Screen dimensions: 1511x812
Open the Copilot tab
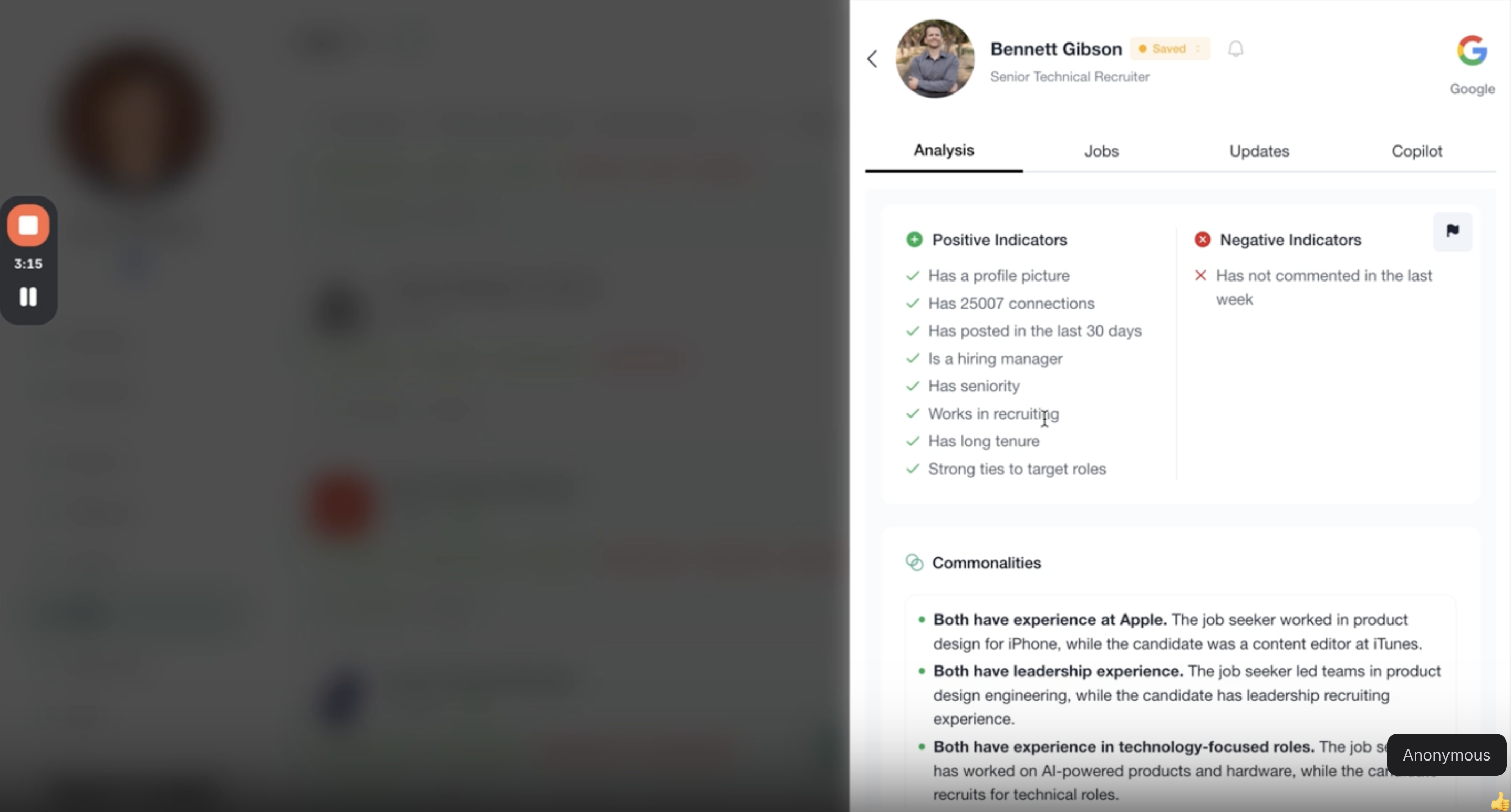[x=1416, y=151]
